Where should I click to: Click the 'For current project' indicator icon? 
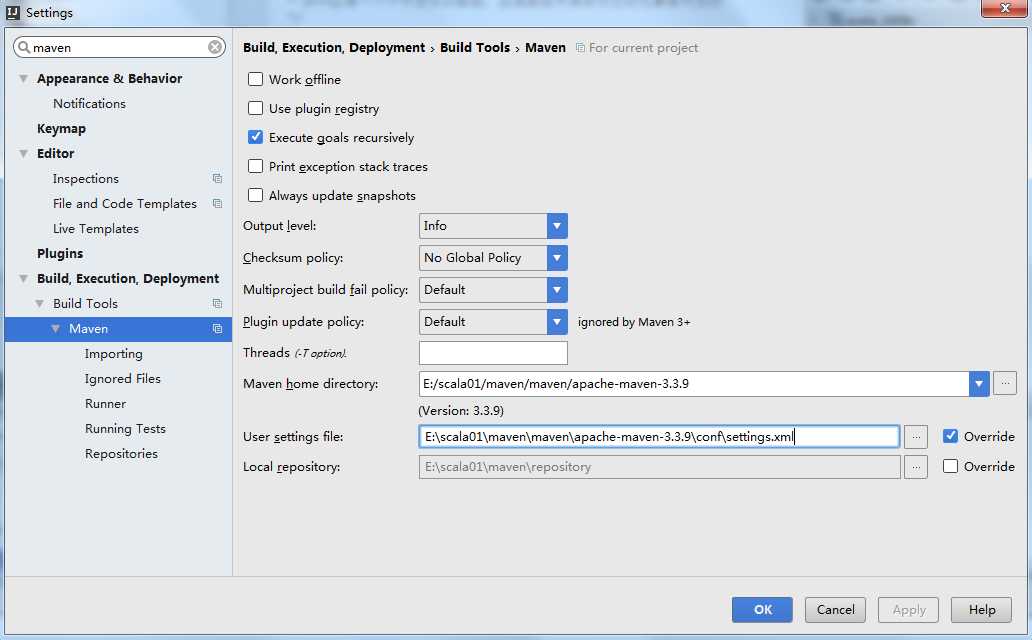pyautogui.click(x=580, y=48)
